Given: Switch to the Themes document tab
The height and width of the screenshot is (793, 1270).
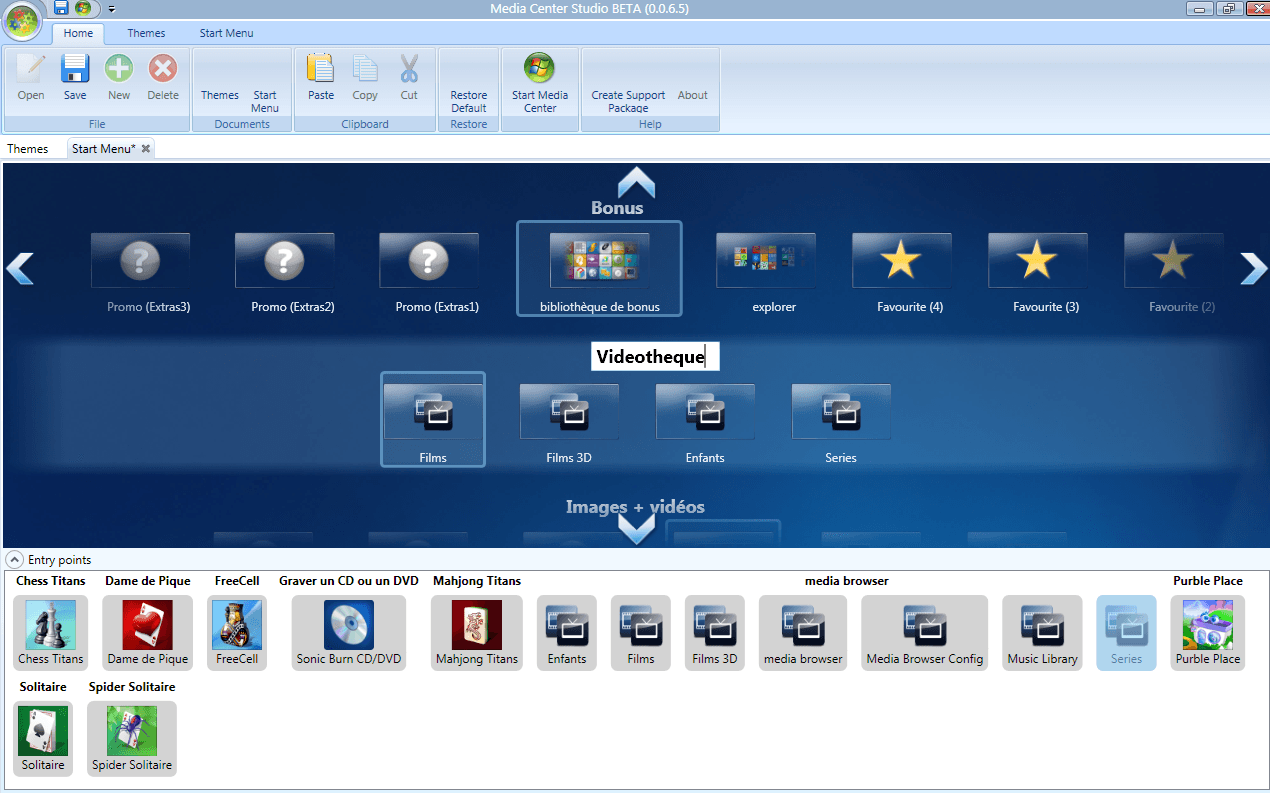Looking at the screenshot, I should 28,149.
